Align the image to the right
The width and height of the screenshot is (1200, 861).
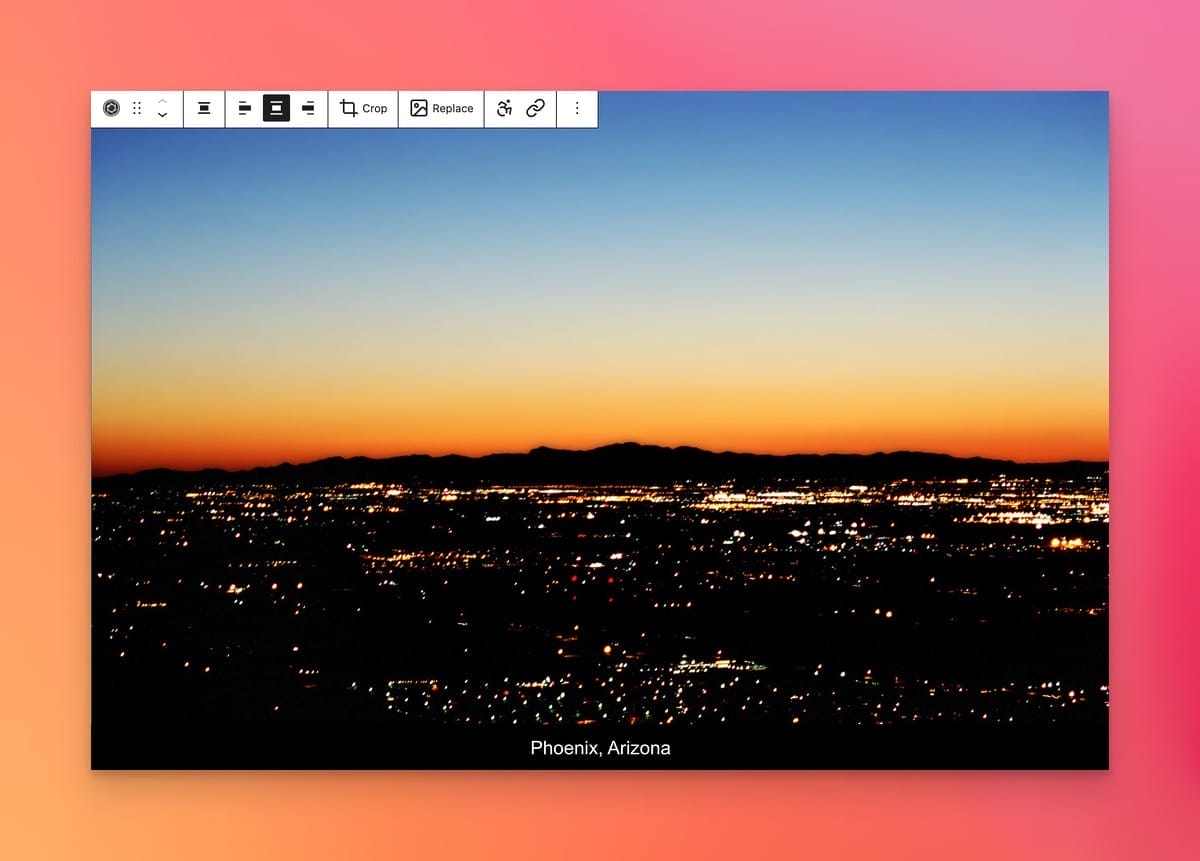(x=308, y=108)
